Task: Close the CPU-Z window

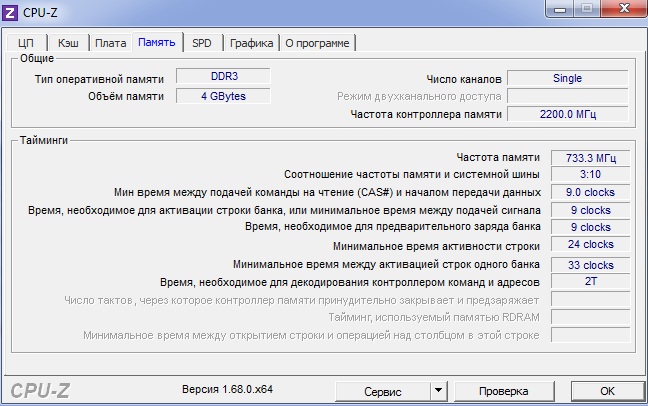Action: (624, 8)
